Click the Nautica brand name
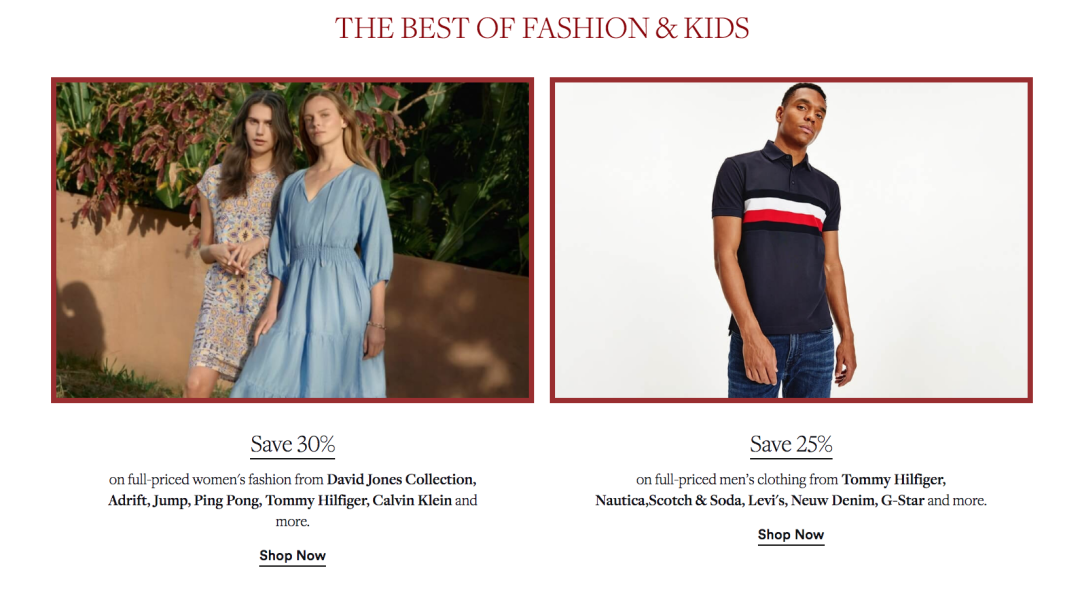 (x=621, y=501)
